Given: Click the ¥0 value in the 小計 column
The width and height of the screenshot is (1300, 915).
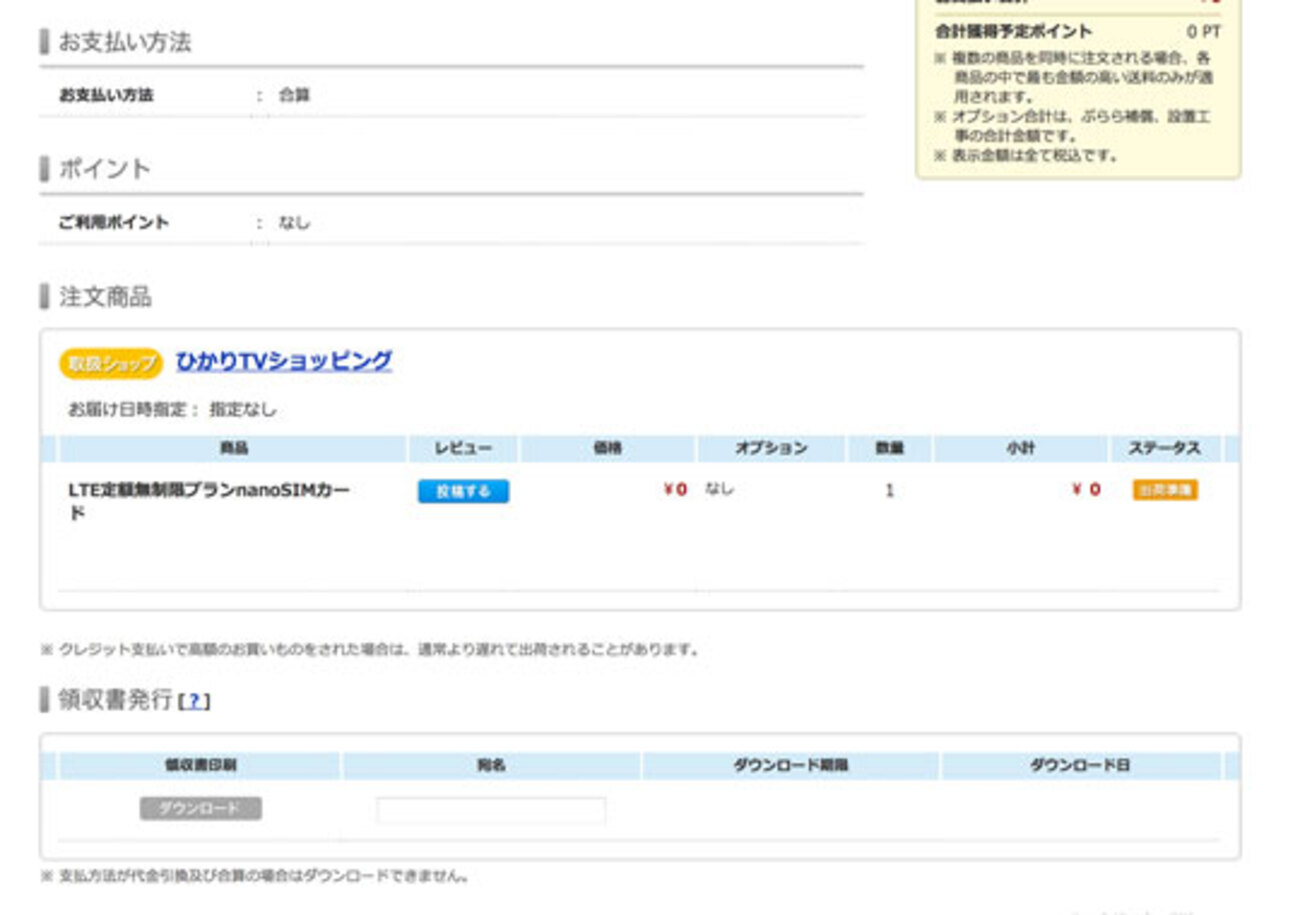Looking at the screenshot, I should click(1086, 490).
